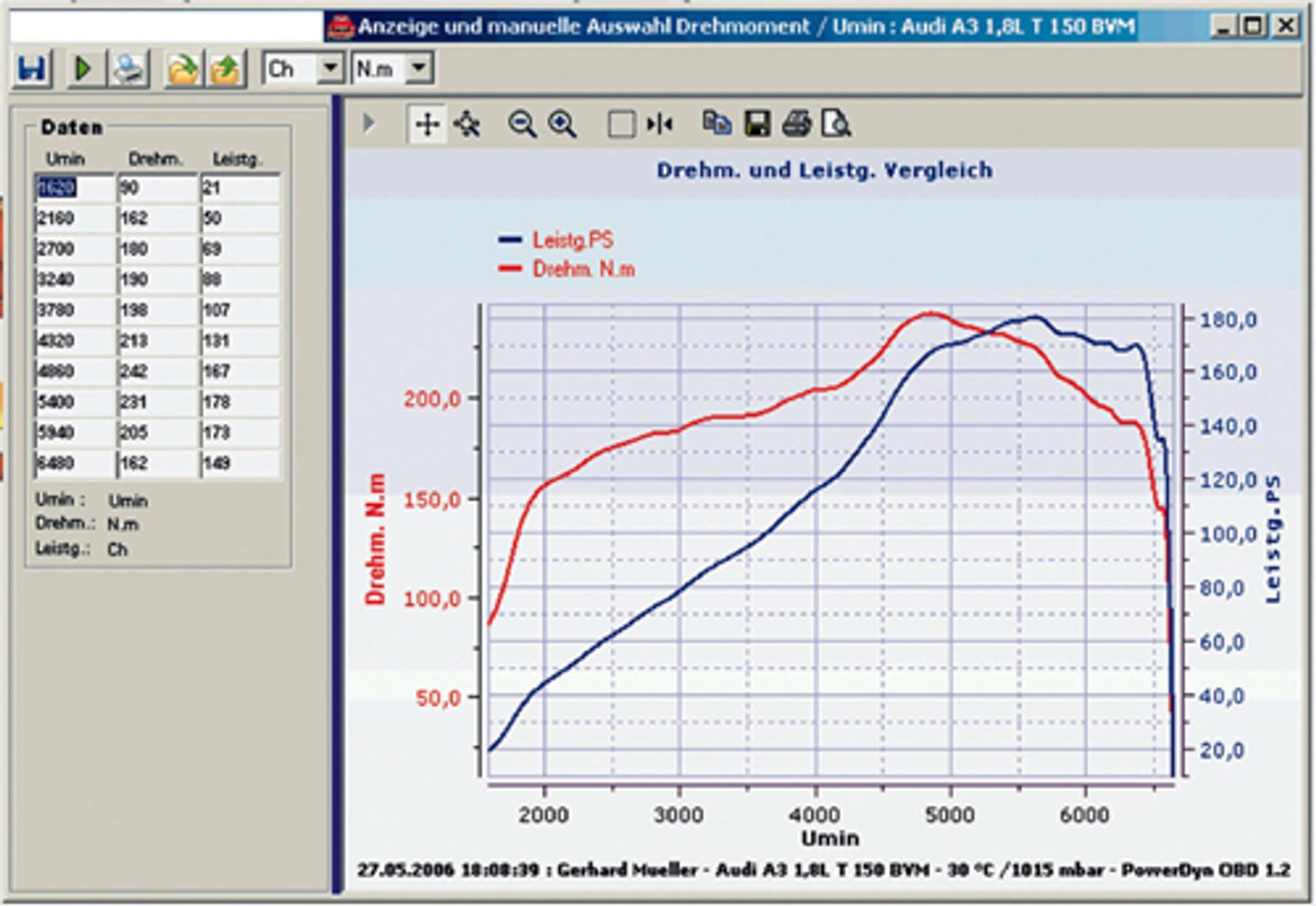Click the printer icon in top toolbar
Viewport: 1316px width, 906px height.
tap(129, 69)
